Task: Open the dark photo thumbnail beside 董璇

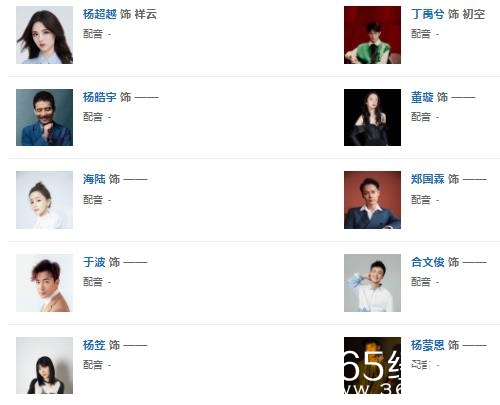Action: pyautogui.click(x=372, y=117)
